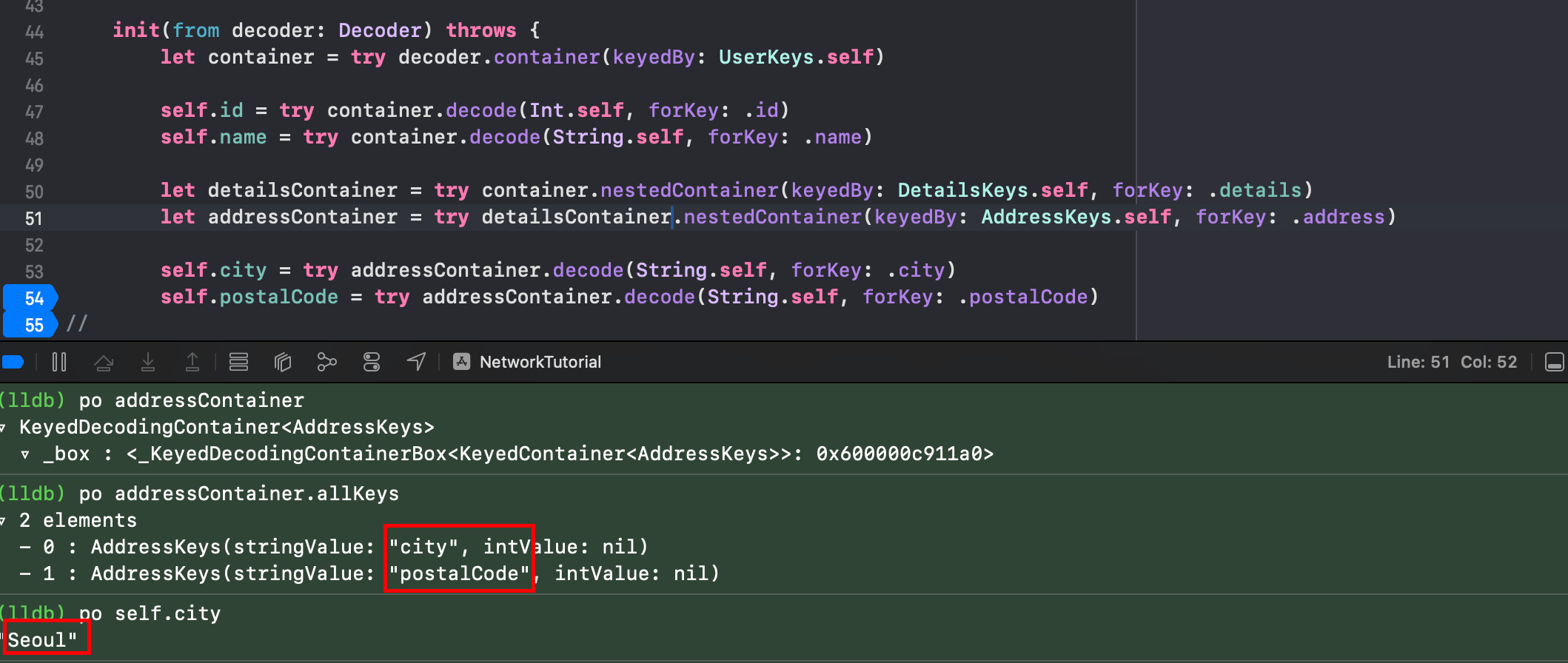Open the Debug Memory Graph icon
This screenshot has width=1568, height=663.
coord(326,362)
